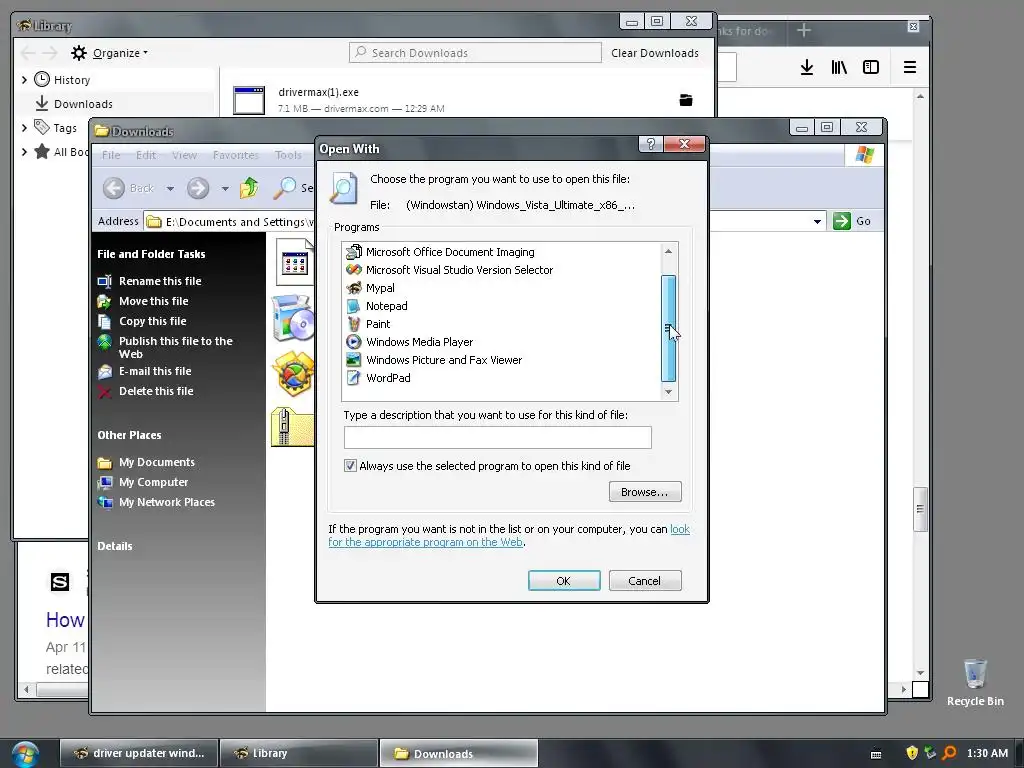Select Downloads in Library sidebar
Screen dimensions: 1024x768
pyautogui.click(x=114, y=104)
